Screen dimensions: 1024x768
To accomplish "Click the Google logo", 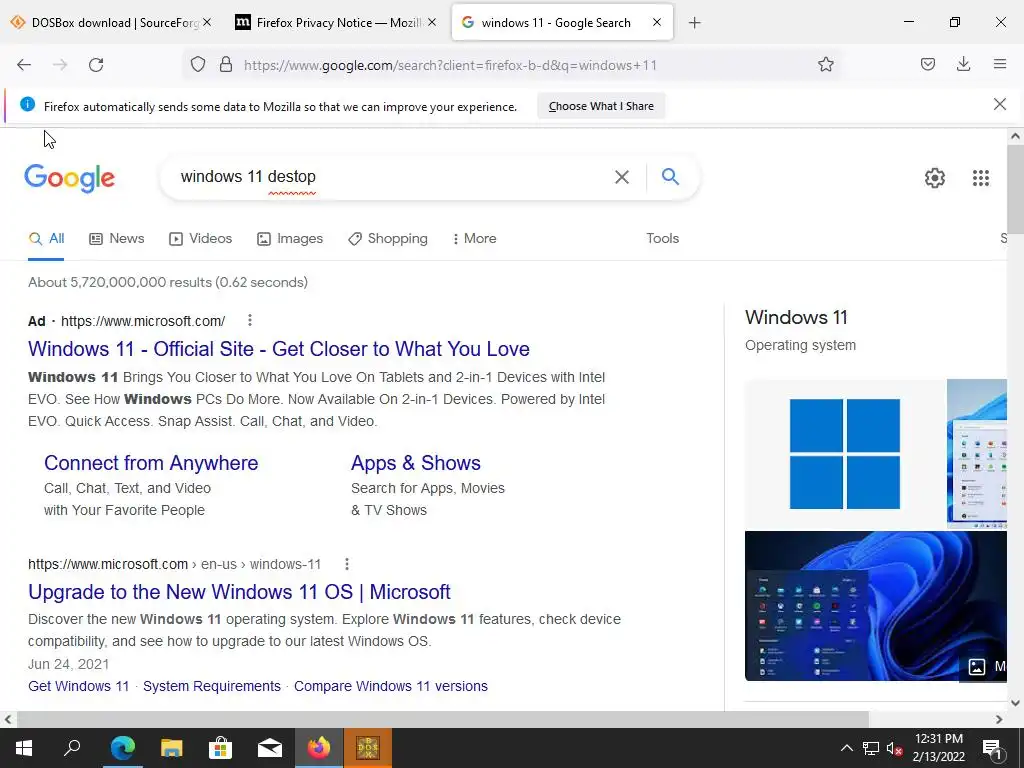I will pos(70,178).
